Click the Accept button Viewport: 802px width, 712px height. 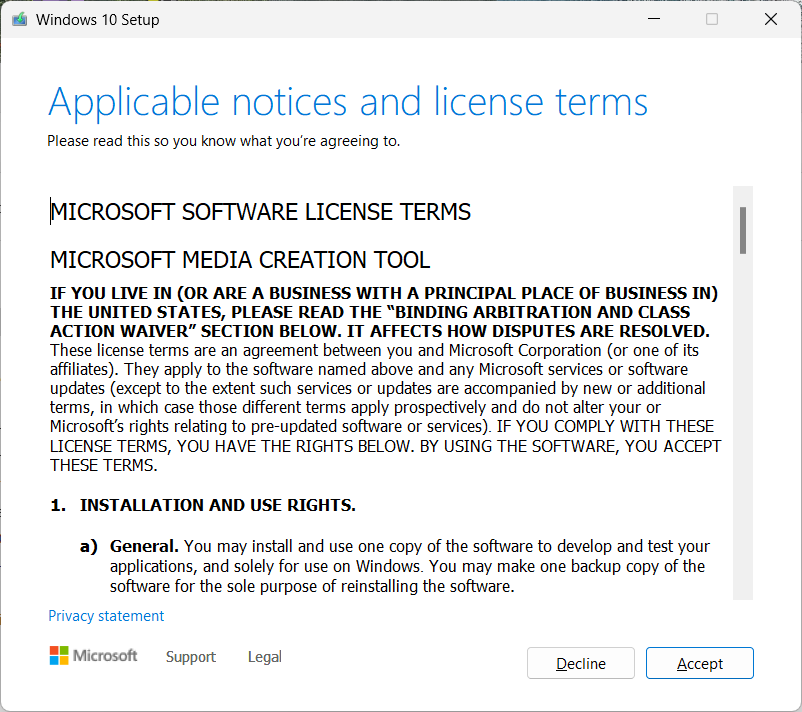pyautogui.click(x=699, y=663)
